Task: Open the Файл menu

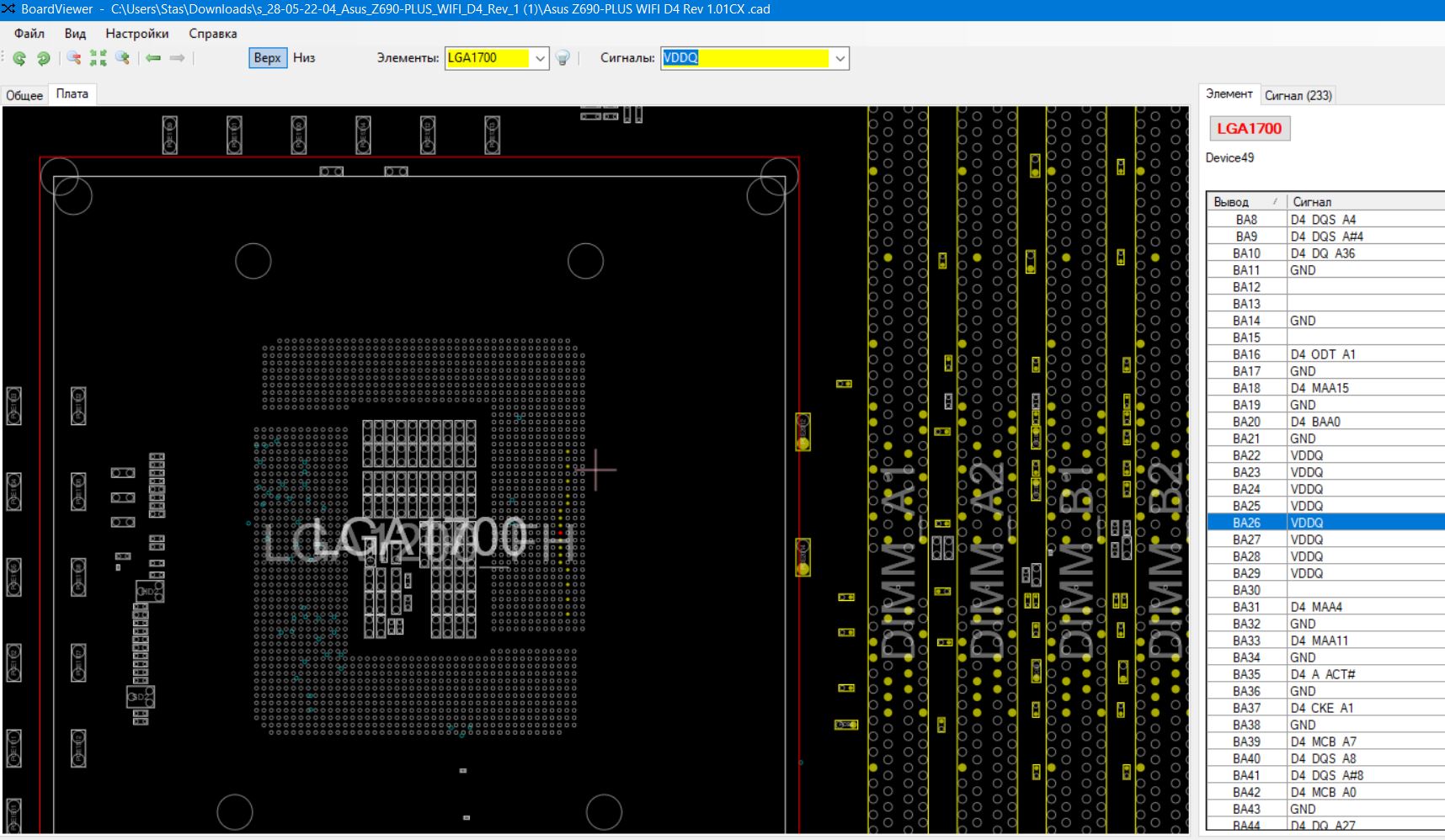Action: pyautogui.click(x=29, y=34)
